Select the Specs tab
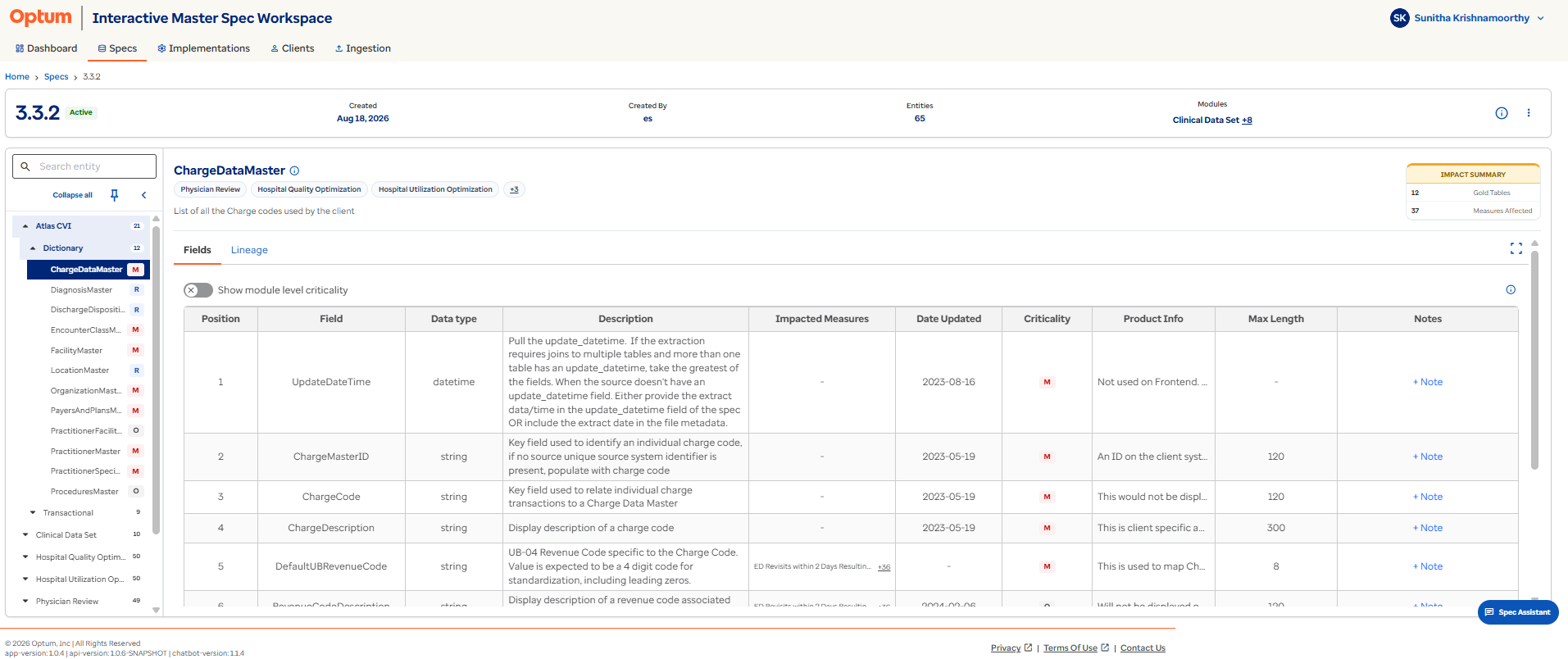 117,48
